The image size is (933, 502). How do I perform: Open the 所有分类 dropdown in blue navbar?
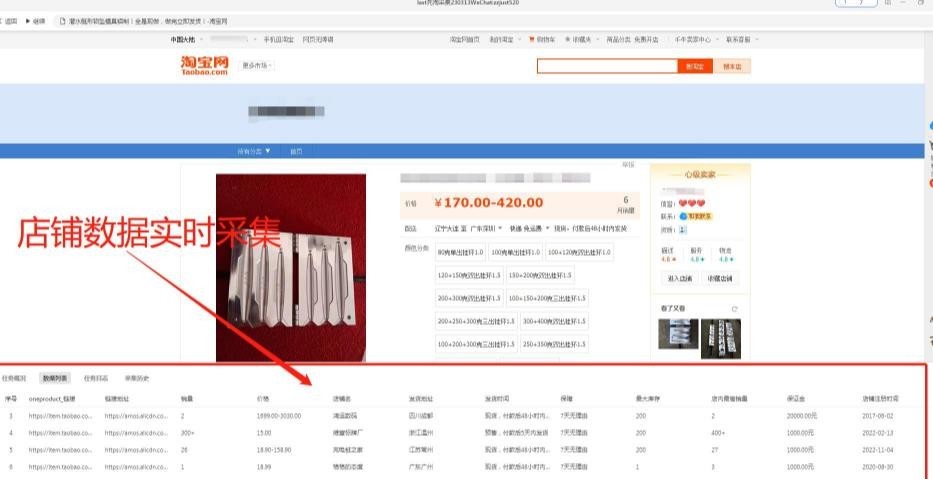click(253, 151)
